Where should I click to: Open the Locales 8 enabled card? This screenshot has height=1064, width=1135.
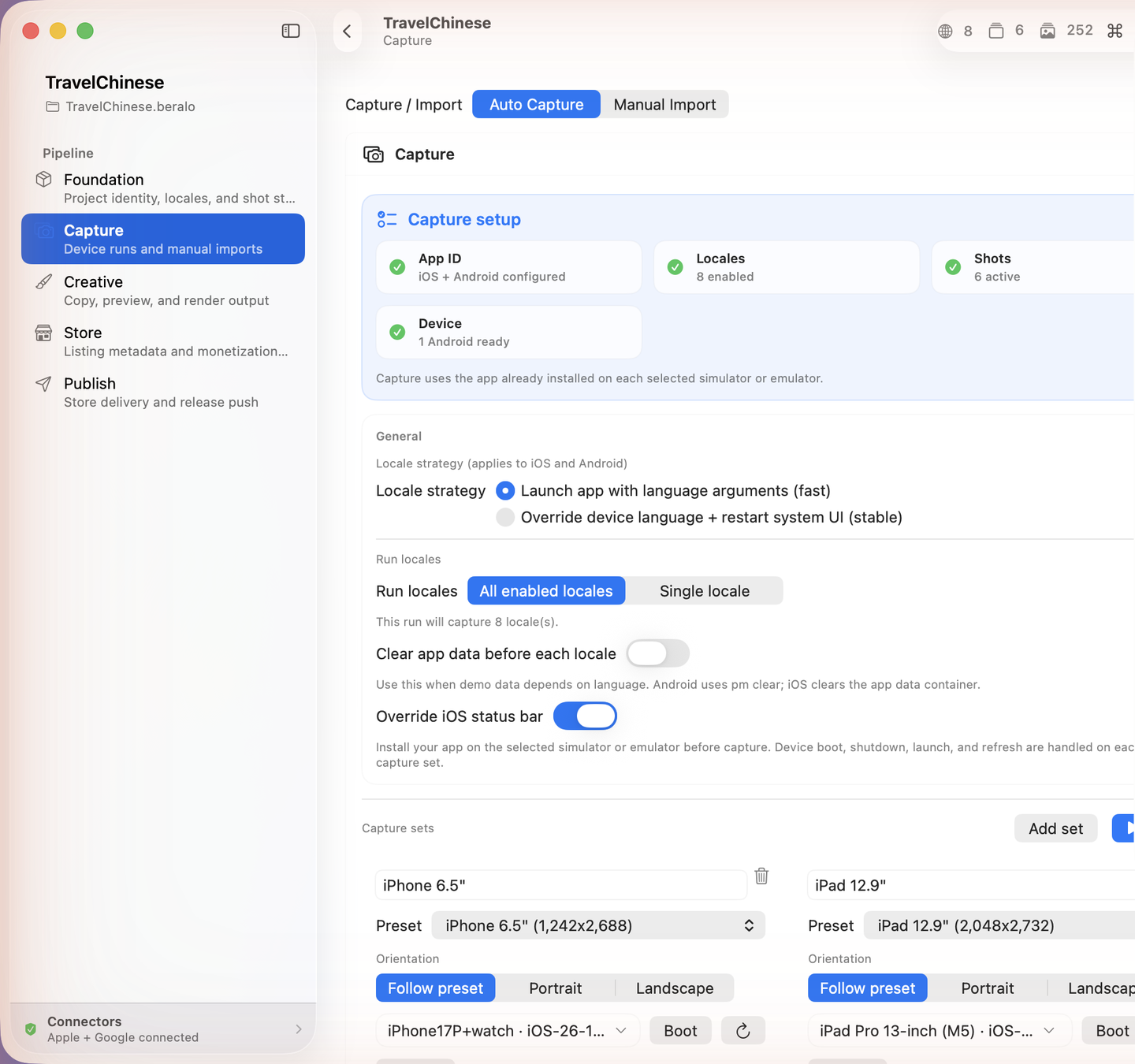click(x=787, y=267)
